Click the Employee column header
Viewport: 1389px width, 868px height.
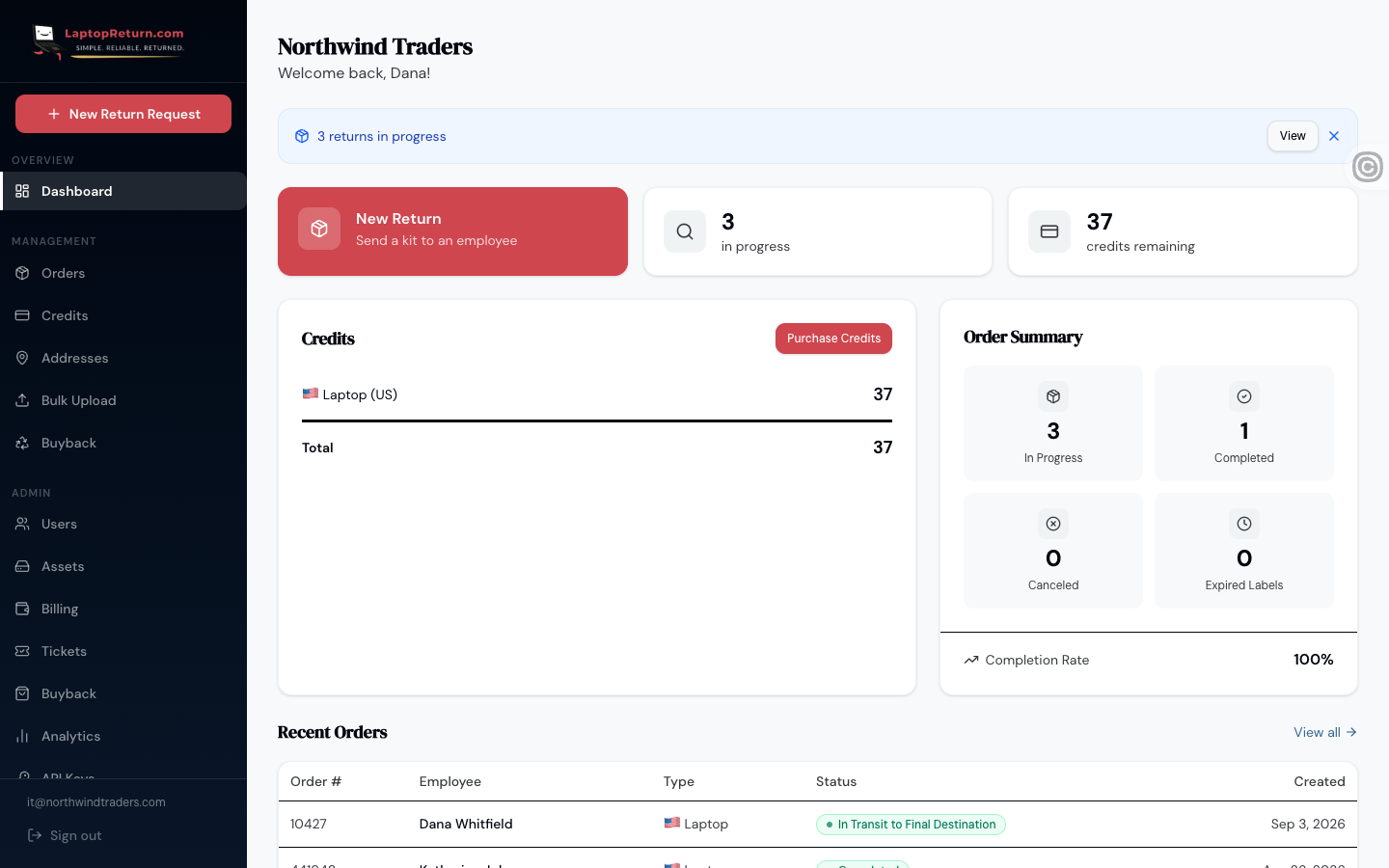click(450, 781)
